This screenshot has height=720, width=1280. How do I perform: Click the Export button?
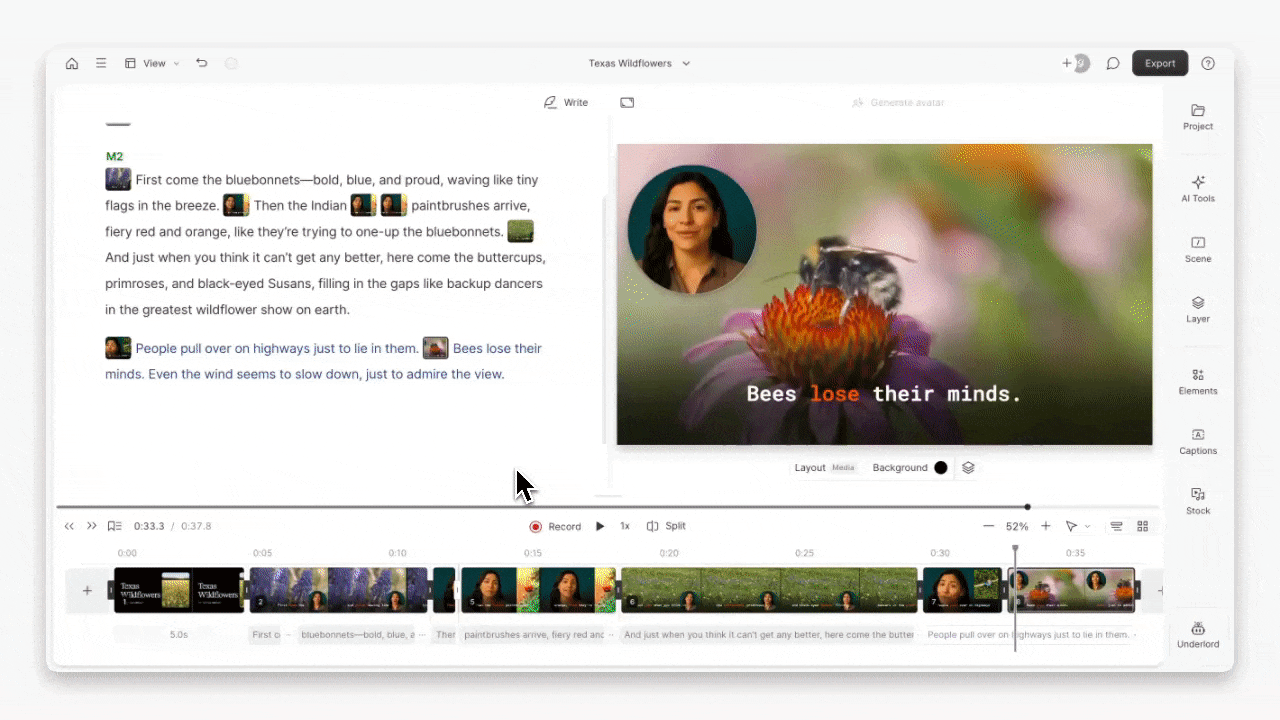pos(1160,63)
